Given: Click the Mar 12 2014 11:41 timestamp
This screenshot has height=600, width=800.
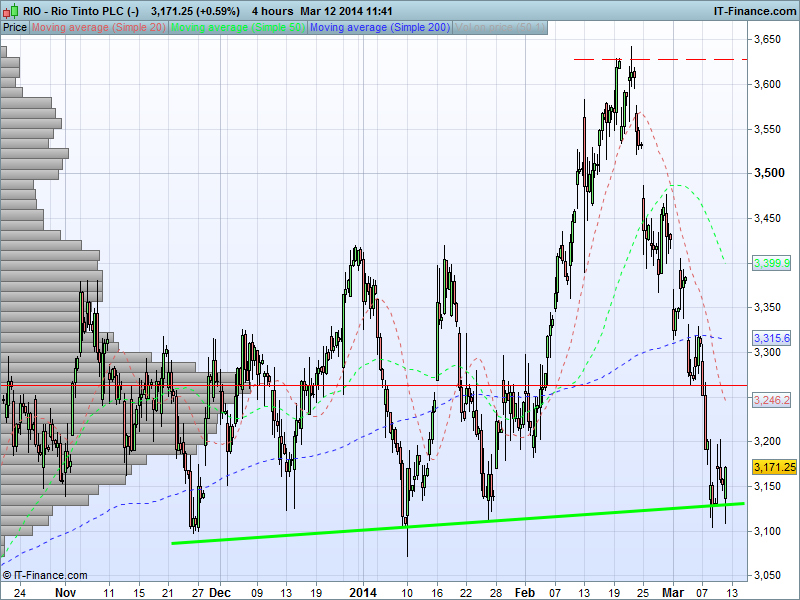Looking at the screenshot, I should click(x=346, y=11).
